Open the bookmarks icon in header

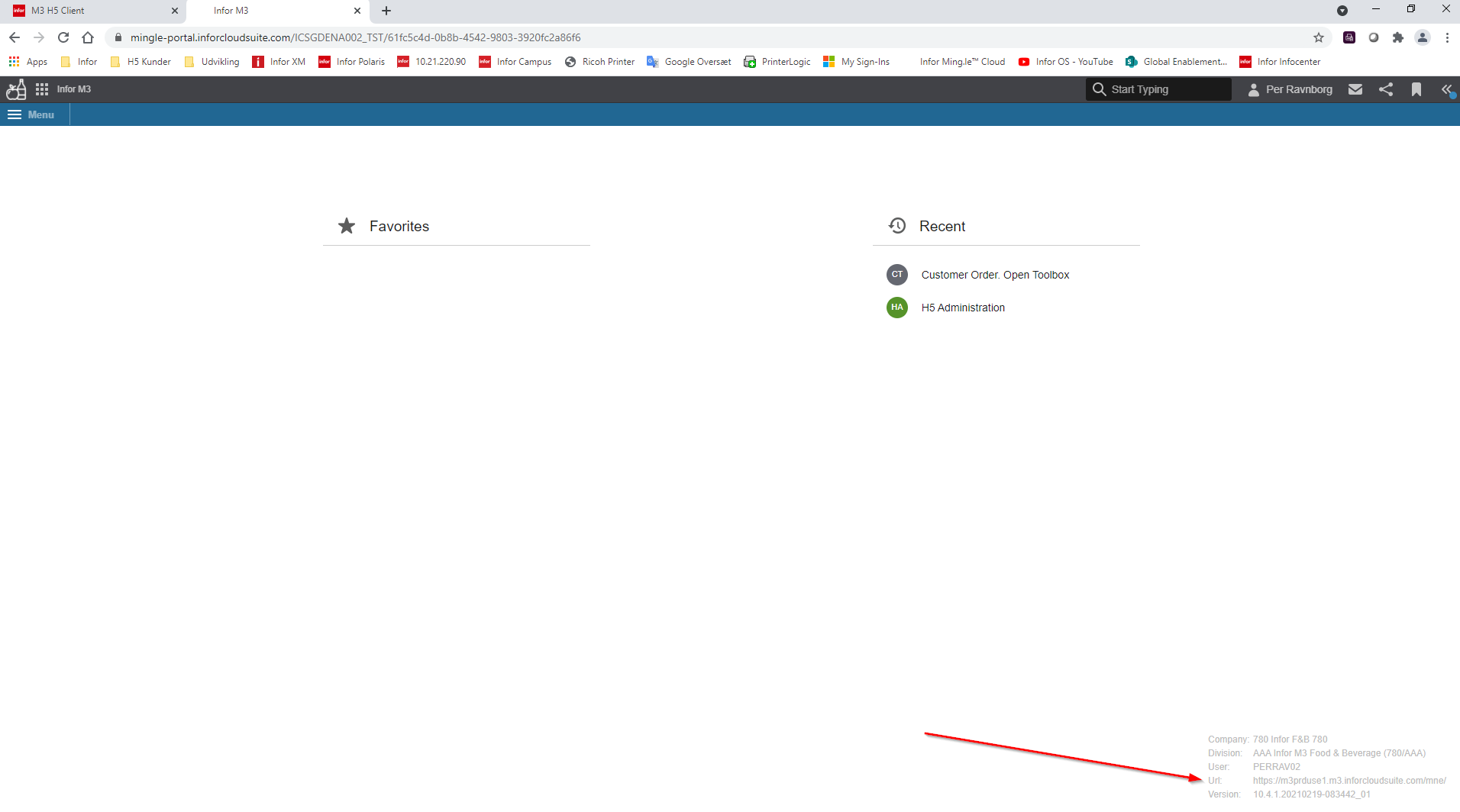pos(1416,89)
